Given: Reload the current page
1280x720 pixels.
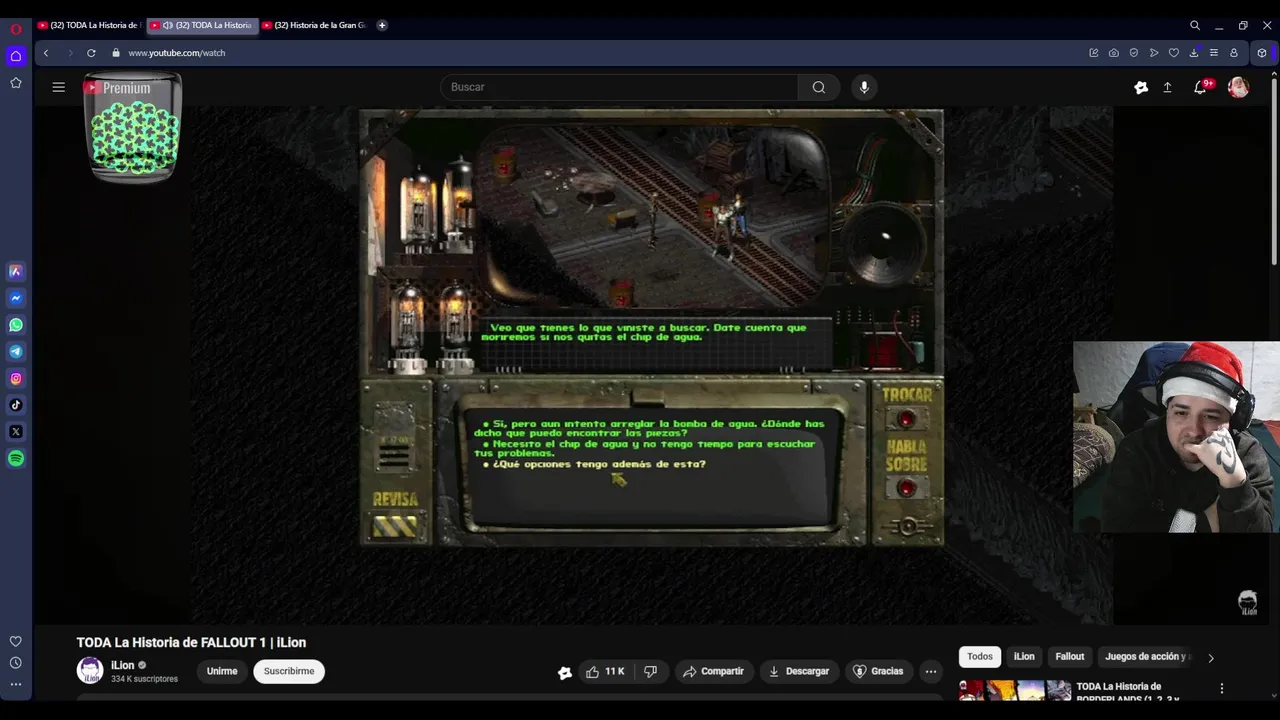Looking at the screenshot, I should point(91,53).
